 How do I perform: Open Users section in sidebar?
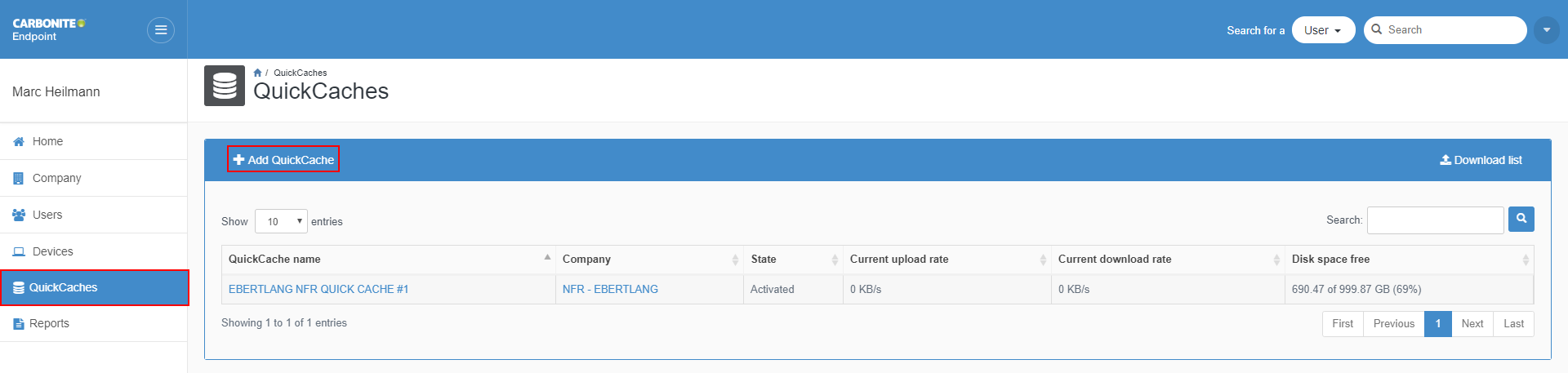[x=47, y=215]
